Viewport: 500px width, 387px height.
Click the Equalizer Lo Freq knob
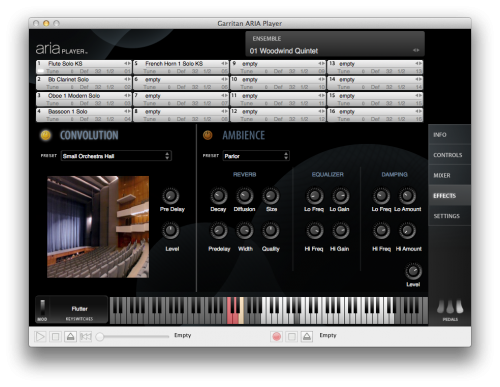315,196
